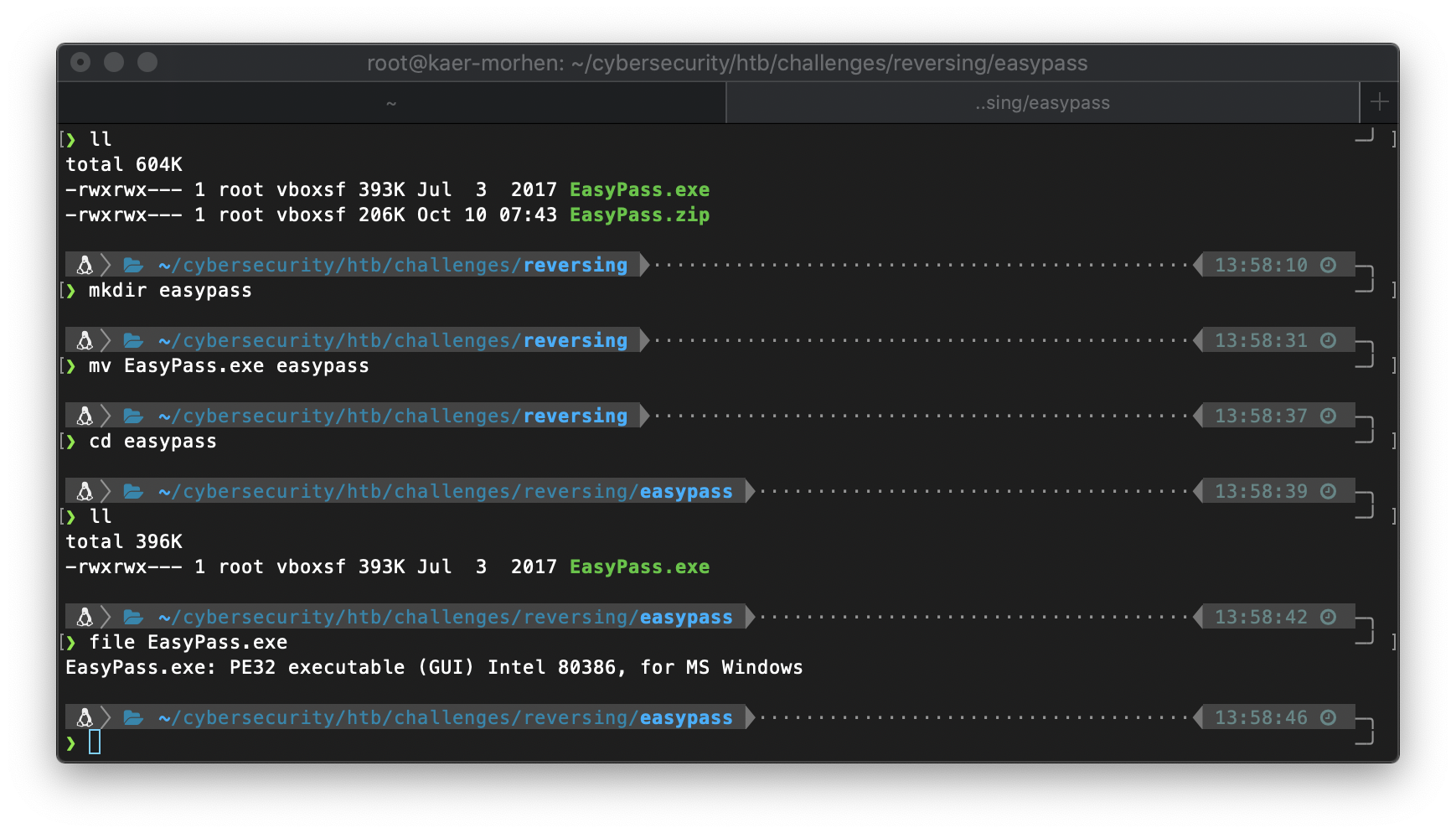1456x833 pixels.
Task: Click the Linux penguin icon in the 13:58:31 prompt
Action: tap(85, 340)
